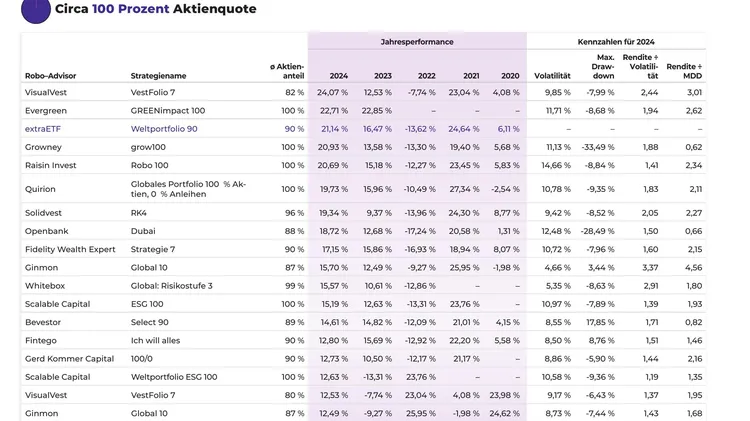Select the 'Kennzahlen für 2024' group header
The width and height of the screenshot is (750, 421).
pyautogui.click(x=616, y=42)
